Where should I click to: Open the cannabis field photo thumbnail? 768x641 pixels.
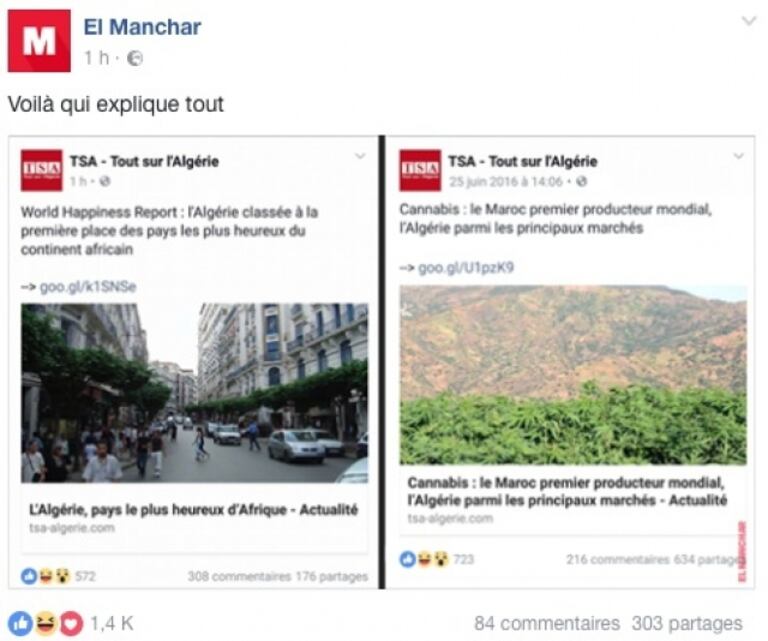click(573, 375)
